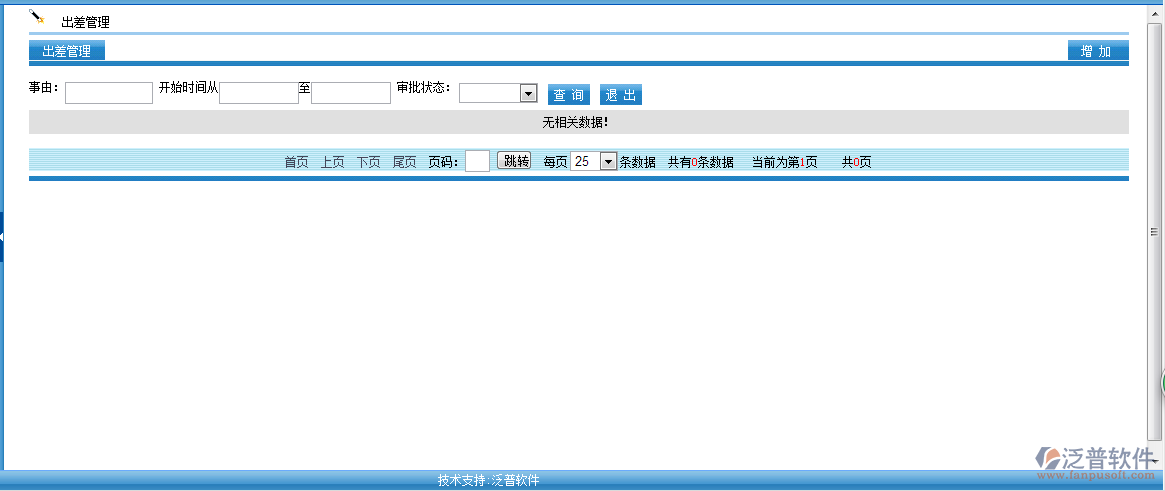Open the 每页 25 rows dropdown
Viewport: 1165px width, 491px height.
pos(594,161)
